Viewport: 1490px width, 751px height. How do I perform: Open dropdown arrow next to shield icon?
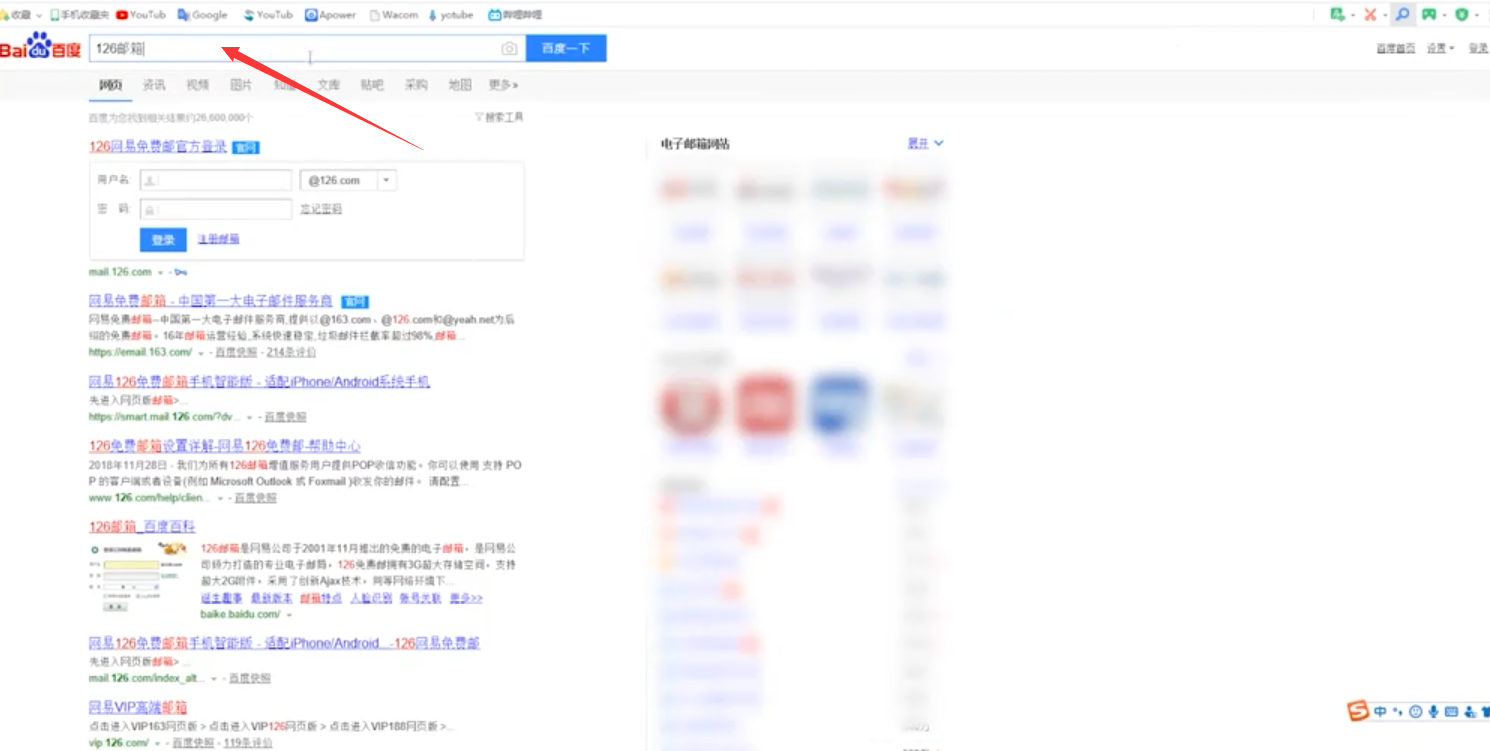pyautogui.click(x=1476, y=16)
